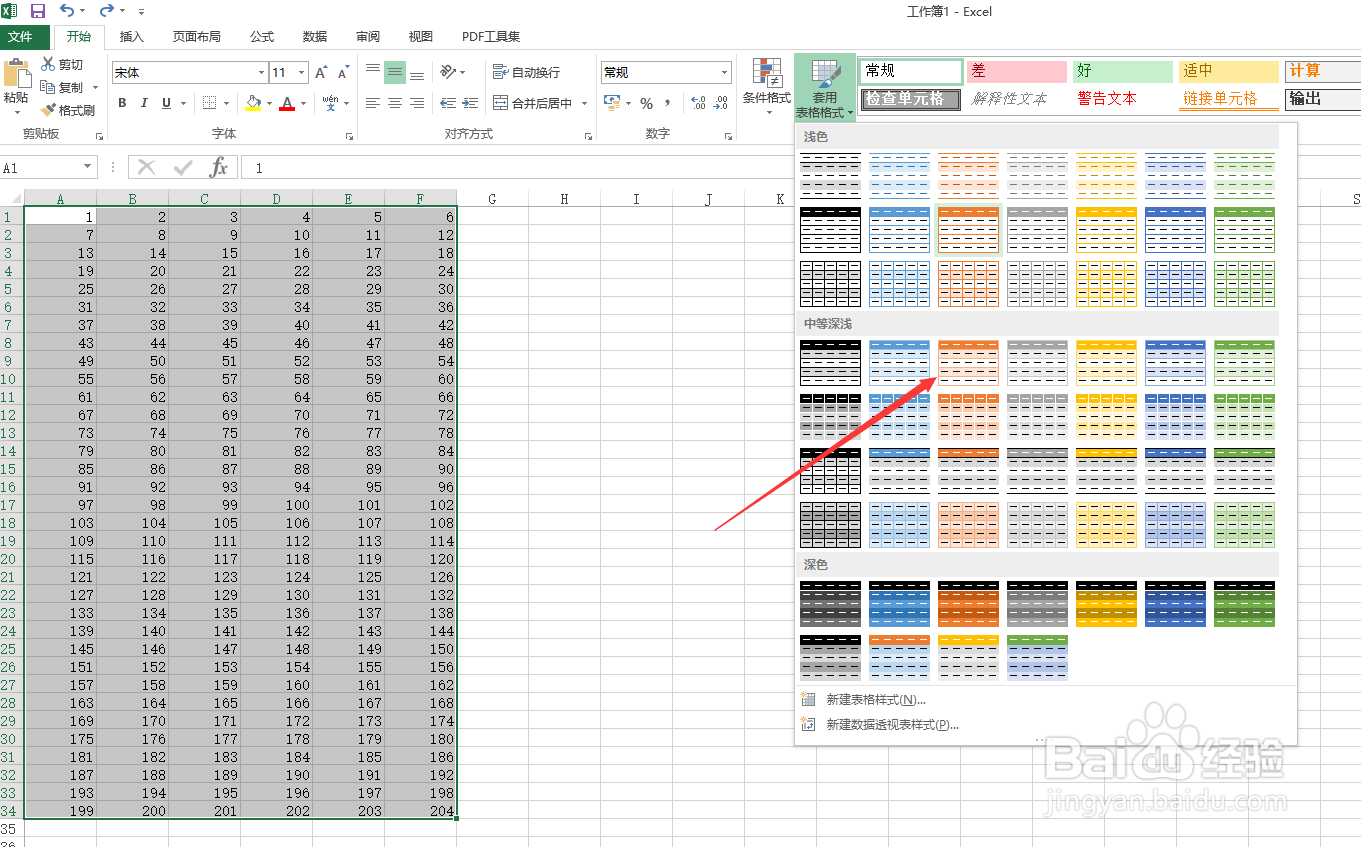Apply the 适中 (Neutral) cell style

coord(1229,71)
